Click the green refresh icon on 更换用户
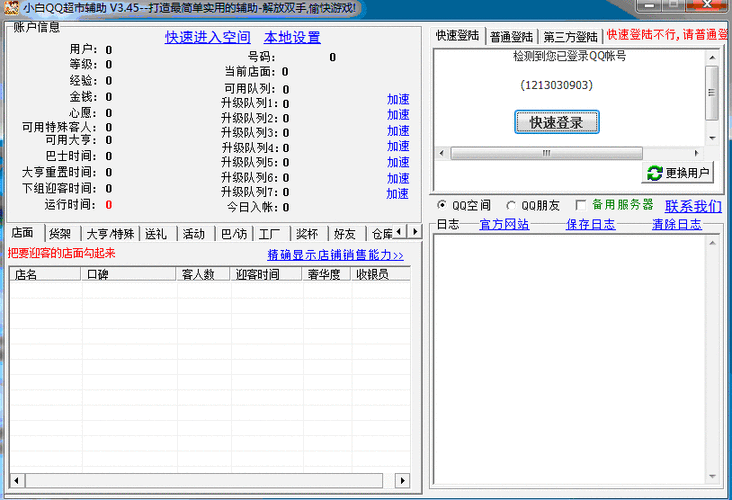This screenshot has width=732, height=500. 655,173
